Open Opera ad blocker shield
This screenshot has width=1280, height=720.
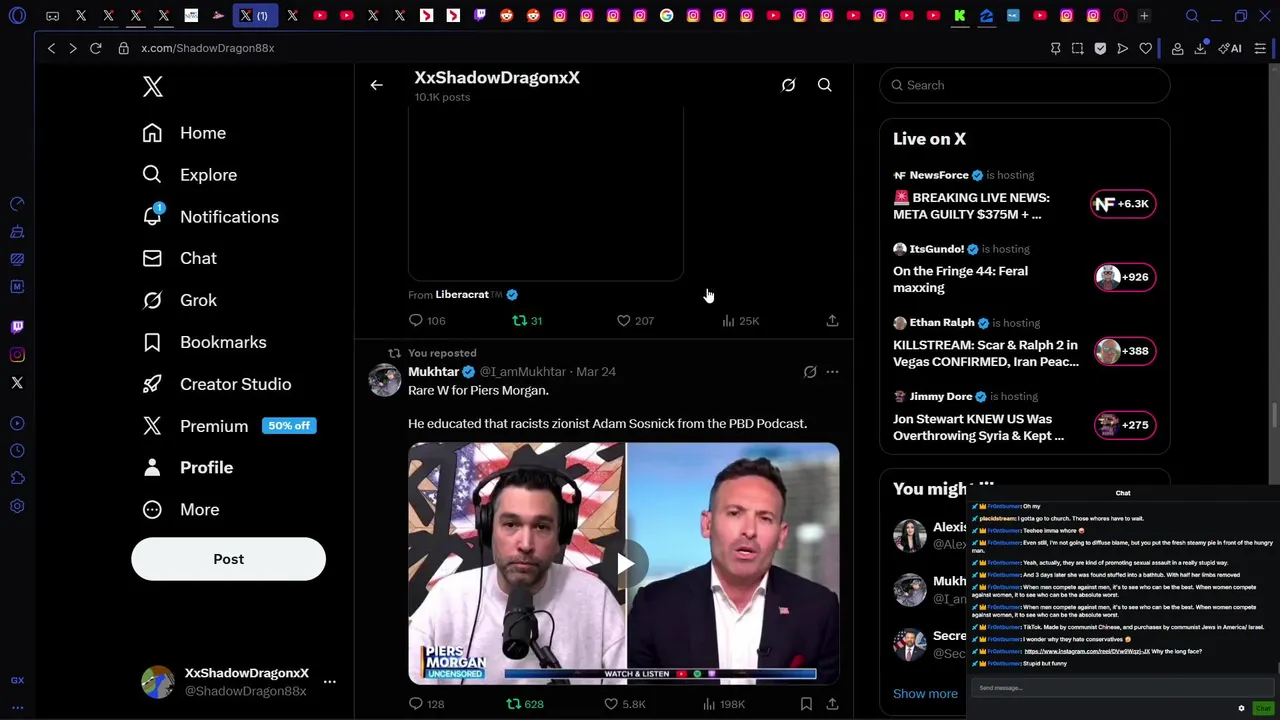1100,48
